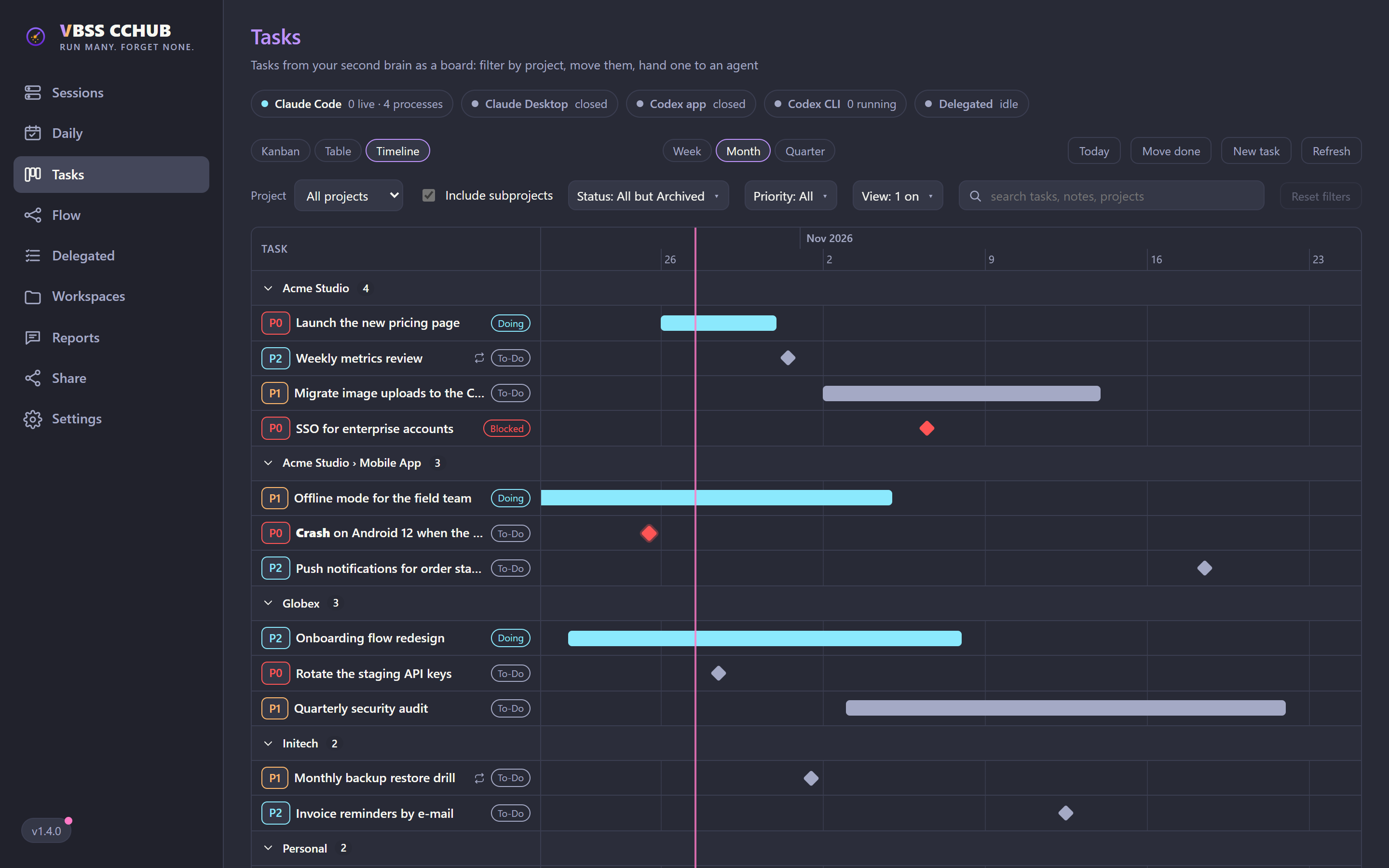
Task: Click recurring icon on Weekly metrics review
Action: point(479,358)
